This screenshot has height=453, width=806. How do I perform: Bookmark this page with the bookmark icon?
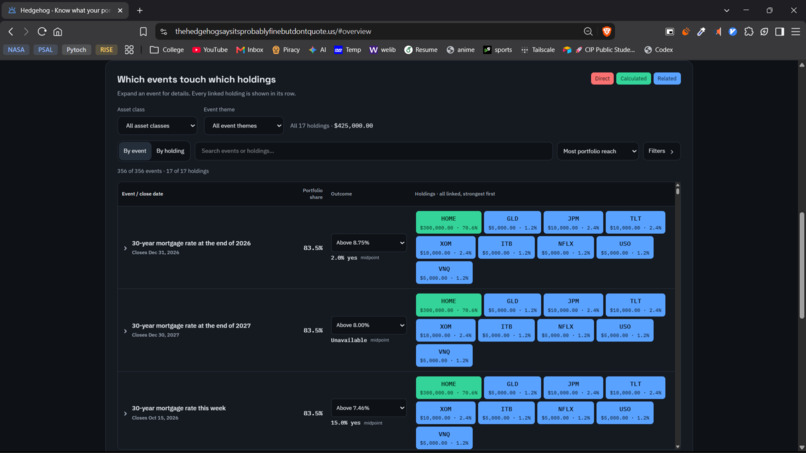(x=143, y=31)
